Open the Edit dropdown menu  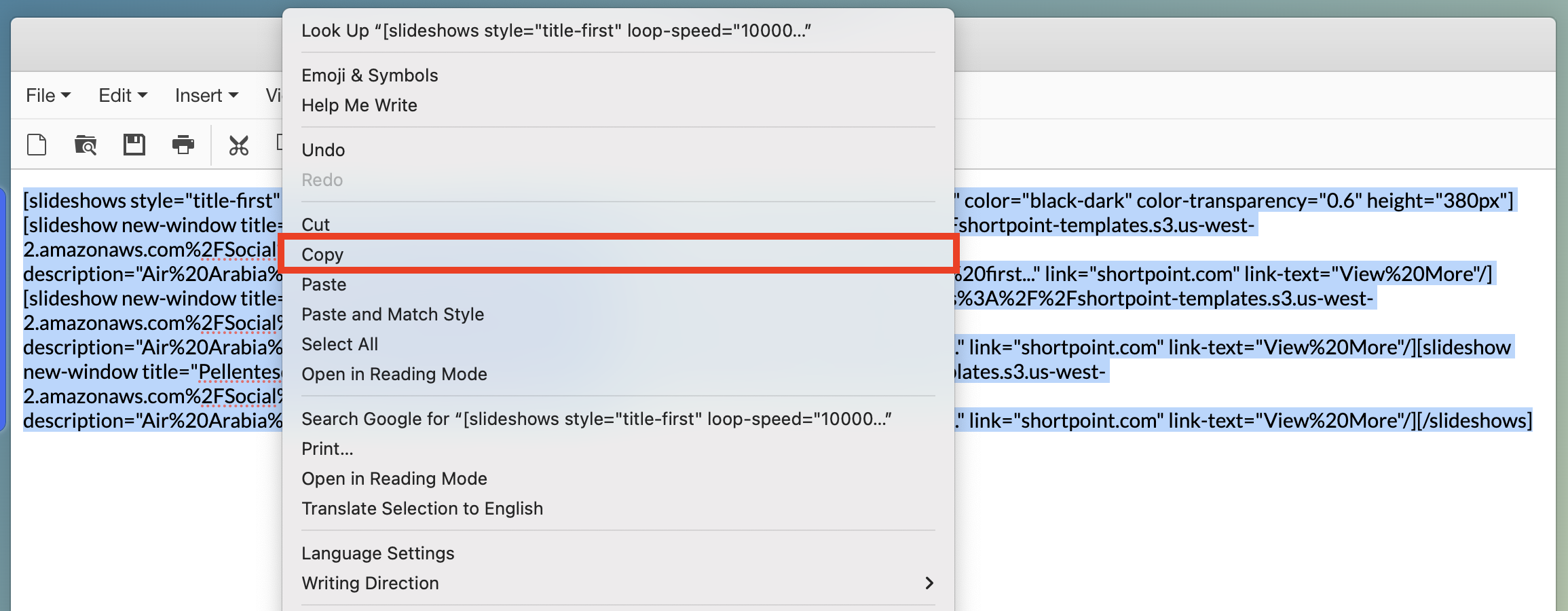[x=123, y=96]
